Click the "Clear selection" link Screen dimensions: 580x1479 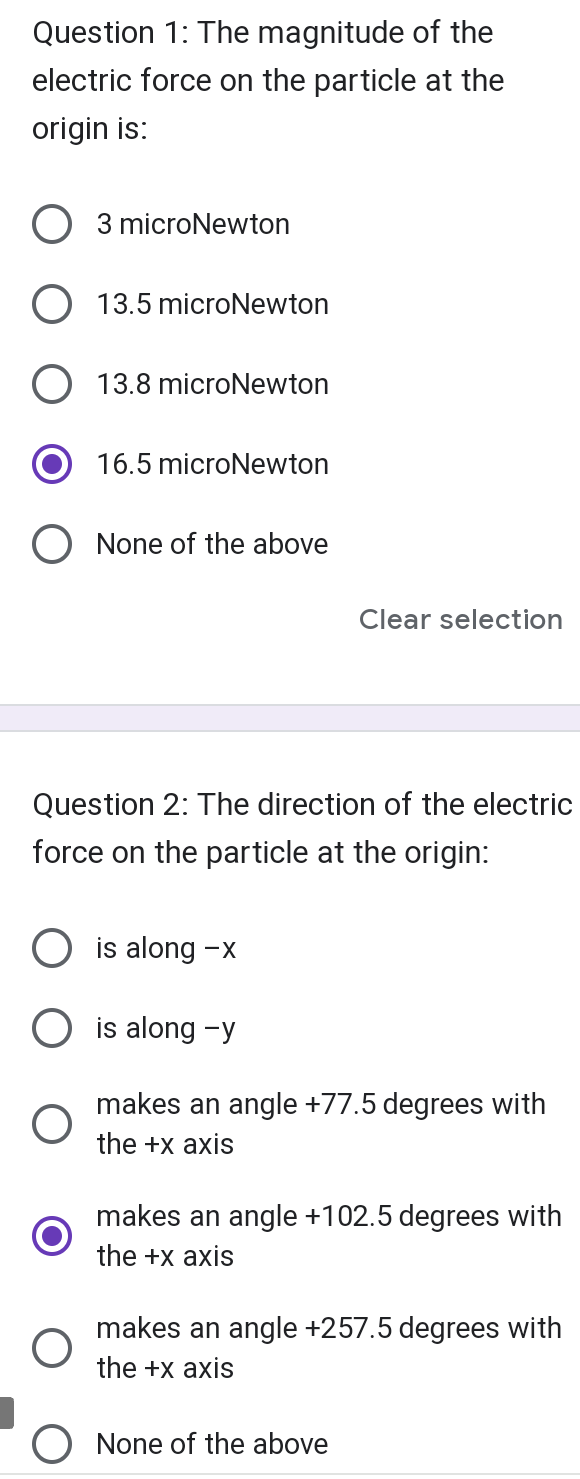pos(461,620)
